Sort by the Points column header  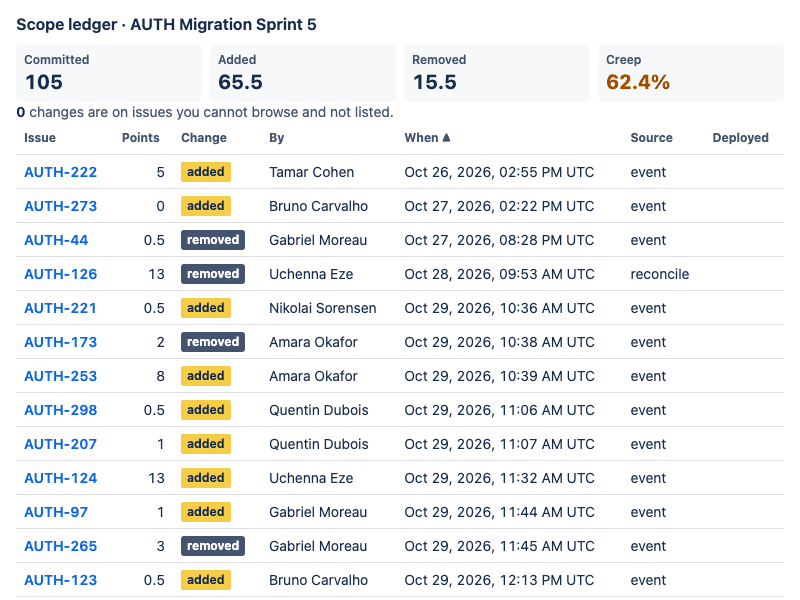tap(140, 138)
